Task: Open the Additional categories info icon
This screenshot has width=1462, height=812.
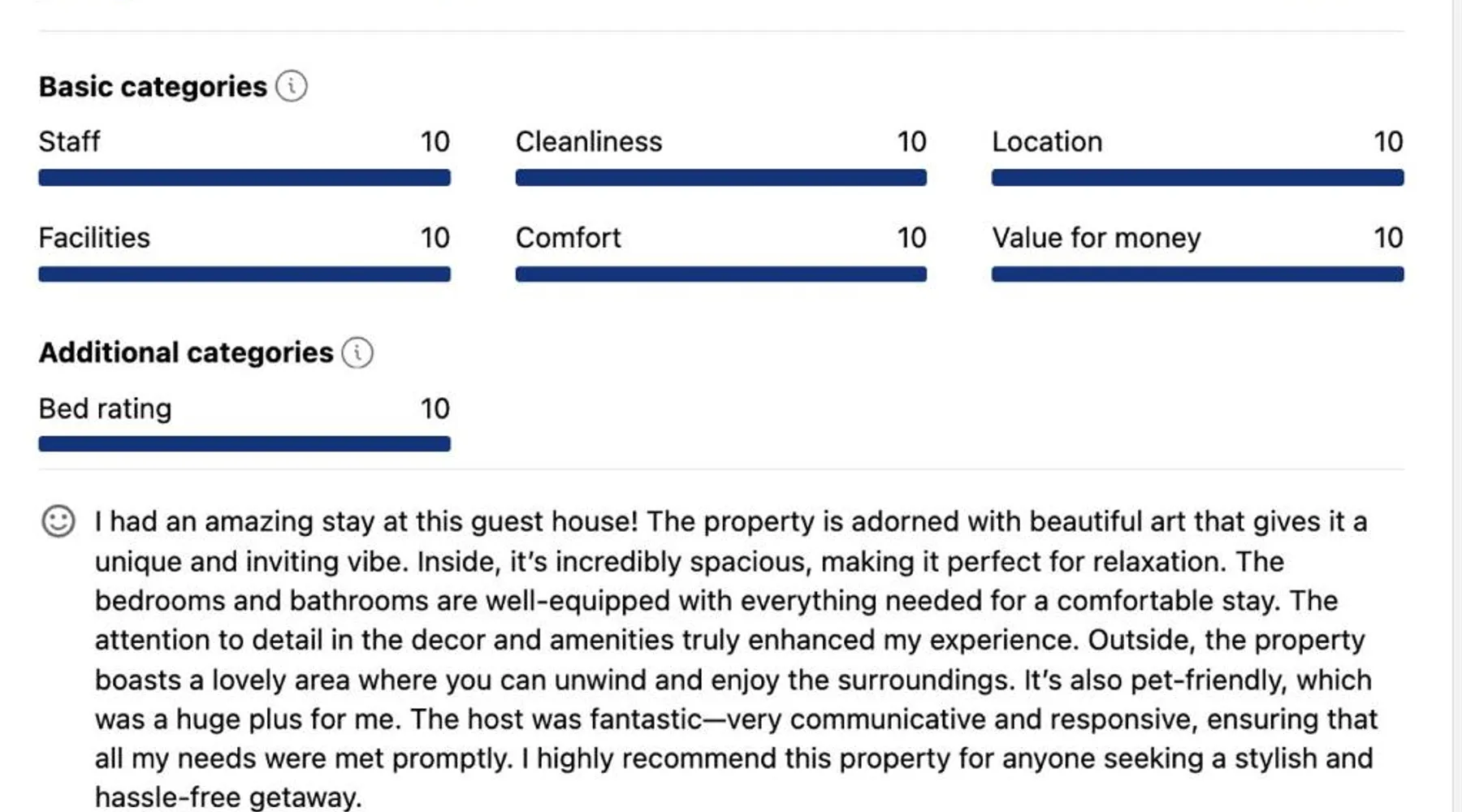Action: point(357,352)
